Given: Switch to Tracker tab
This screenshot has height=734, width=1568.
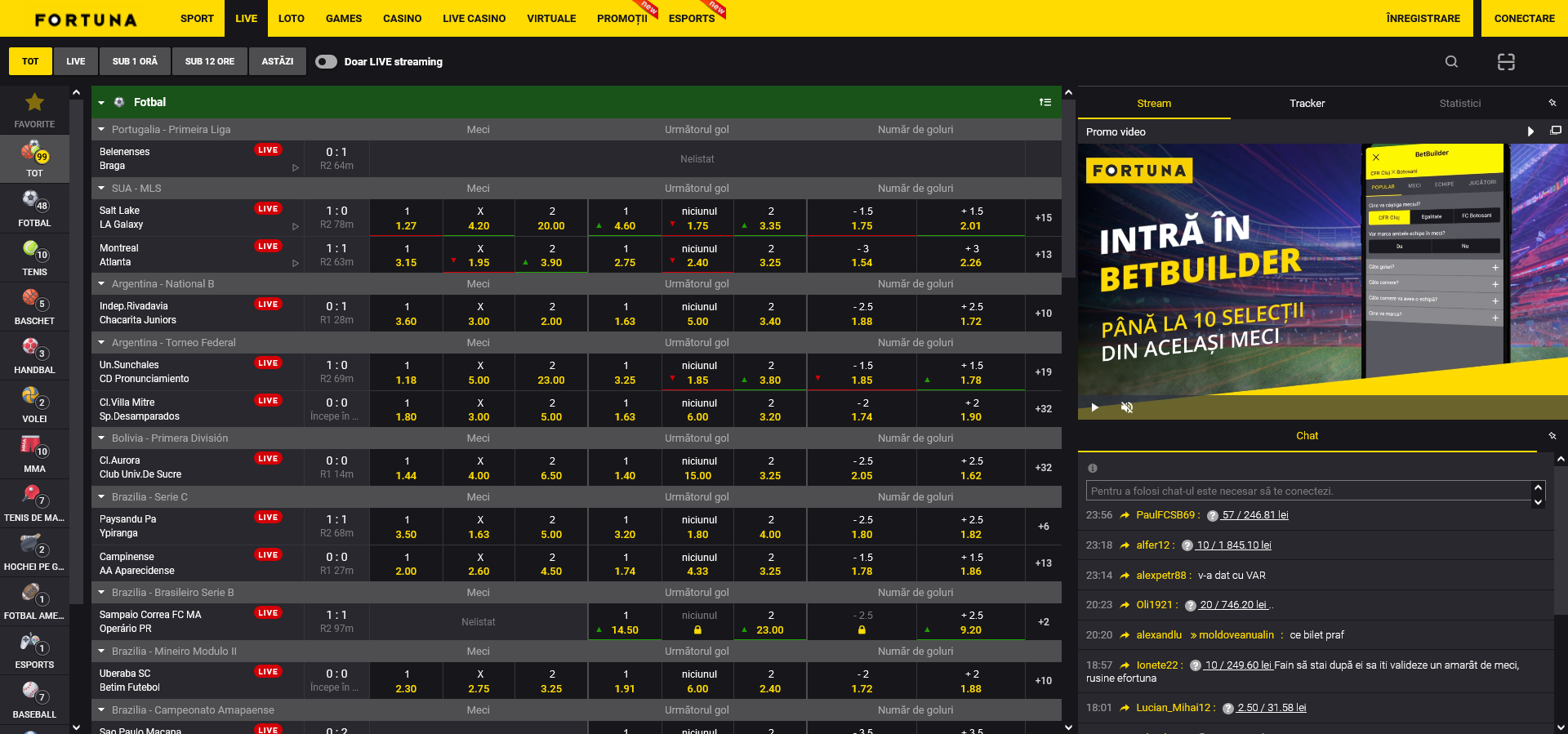Looking at the screenshot, I should click(1307, 103).
